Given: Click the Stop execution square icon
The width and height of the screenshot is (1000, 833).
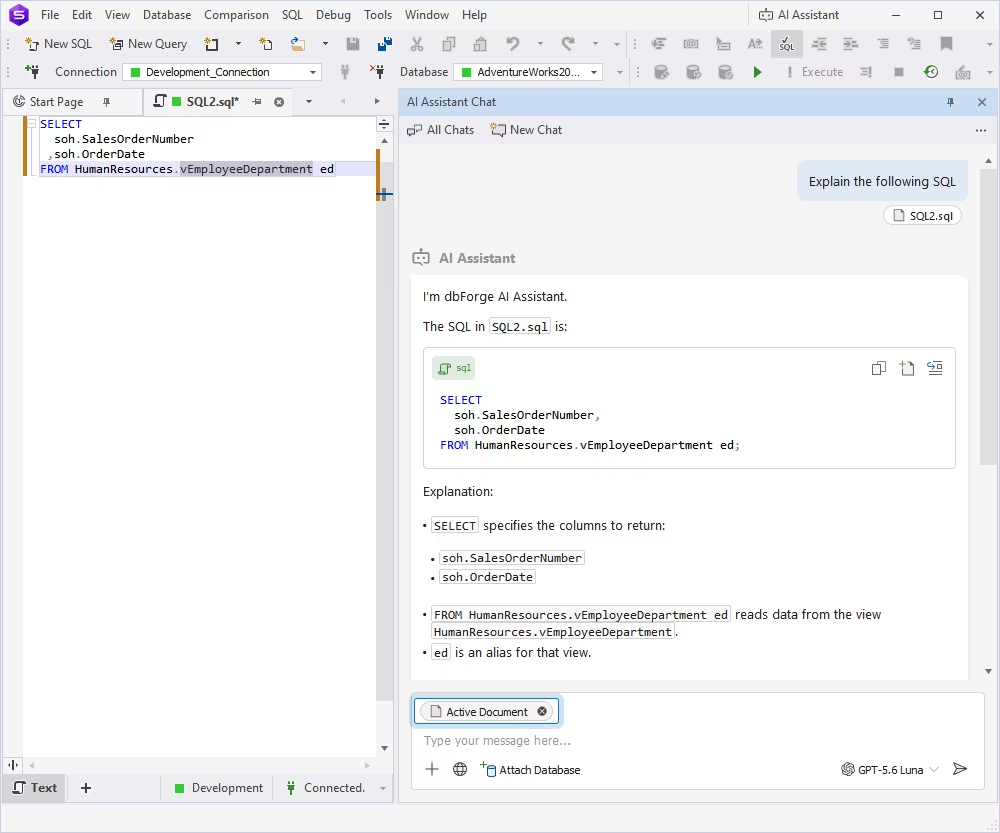Looking at the screenshot, I should click(x=899, y=72).
